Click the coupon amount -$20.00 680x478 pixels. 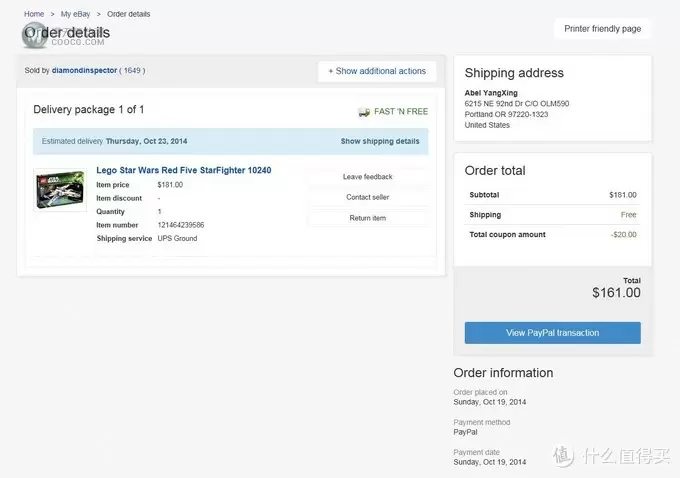tap(624, 234)
